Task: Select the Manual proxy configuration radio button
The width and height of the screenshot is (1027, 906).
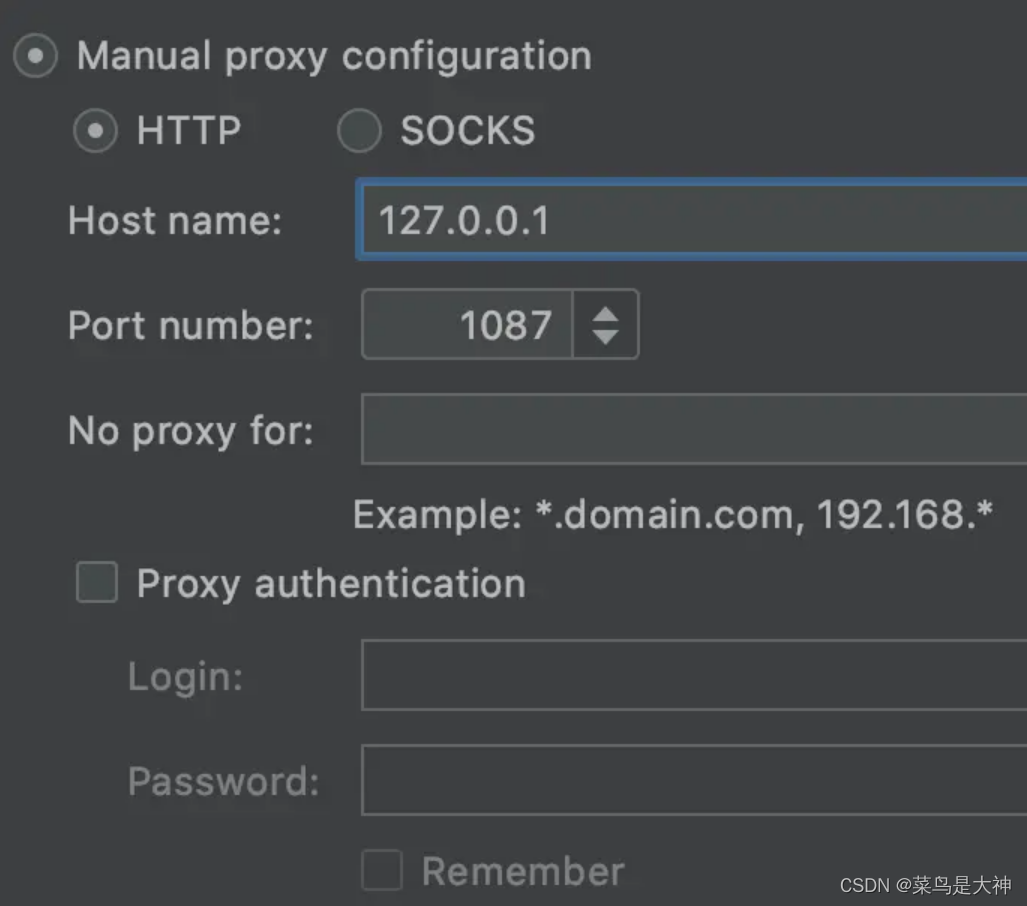Action: click(x=35, y=56)
